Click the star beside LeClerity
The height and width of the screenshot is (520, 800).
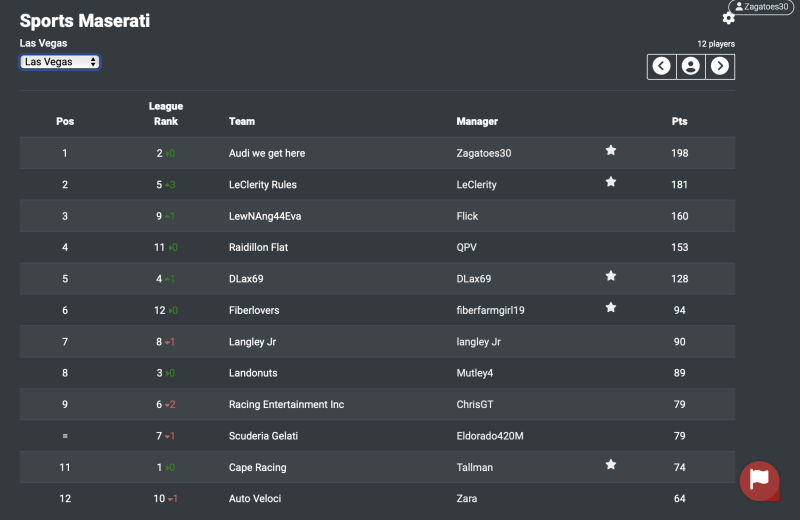[x=611, y=182]
